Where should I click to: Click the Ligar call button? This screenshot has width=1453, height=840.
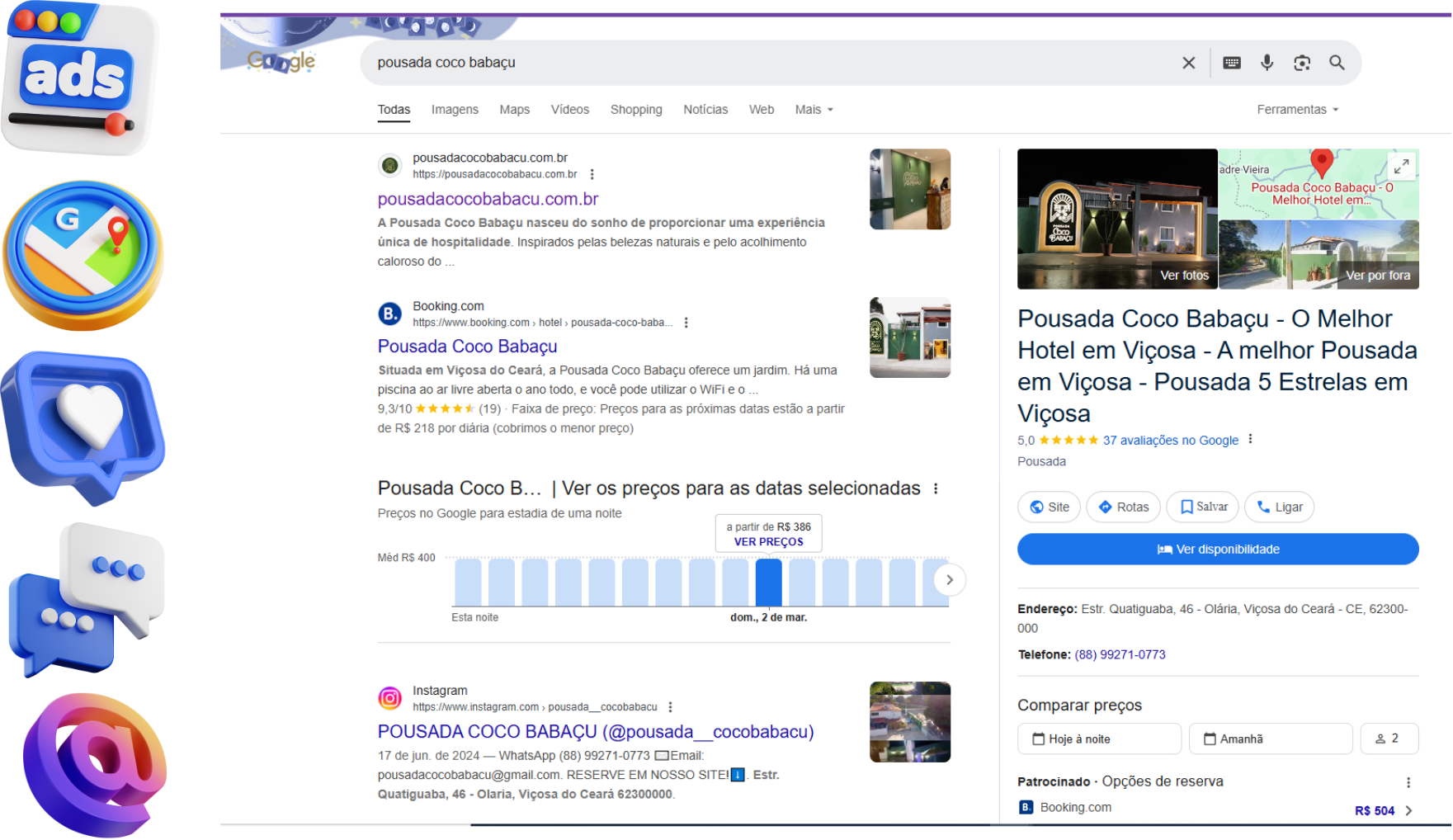point(1279,507)
